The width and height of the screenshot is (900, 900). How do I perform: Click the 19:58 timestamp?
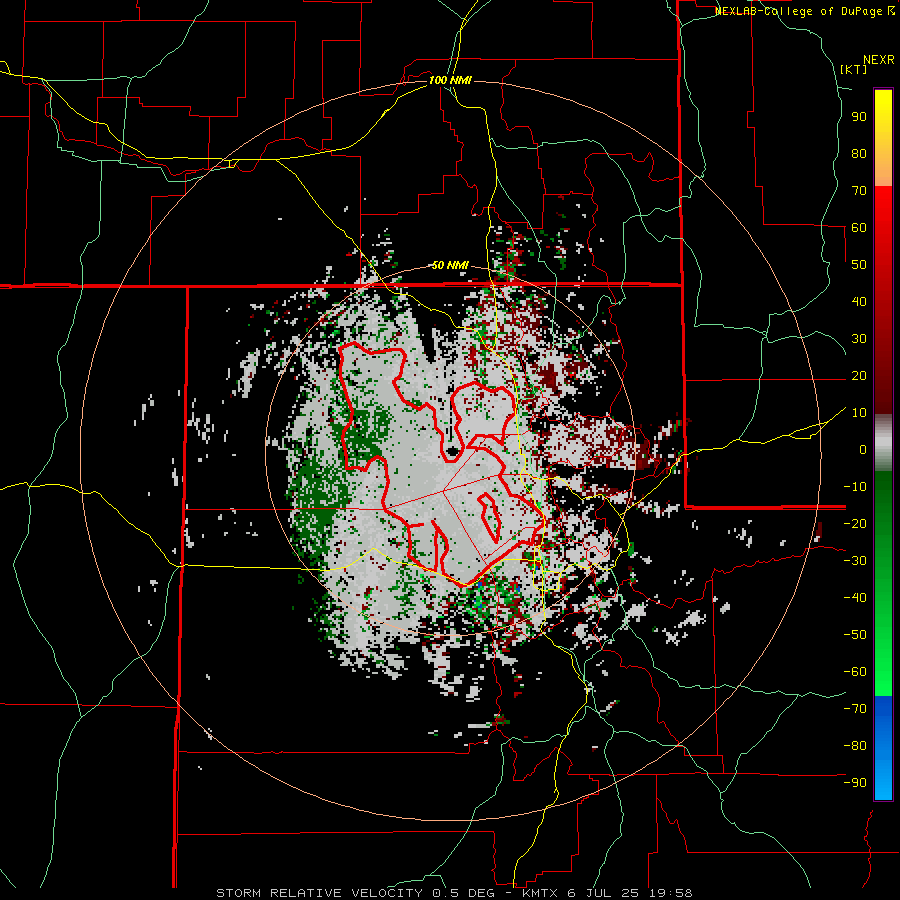(670, 893)
